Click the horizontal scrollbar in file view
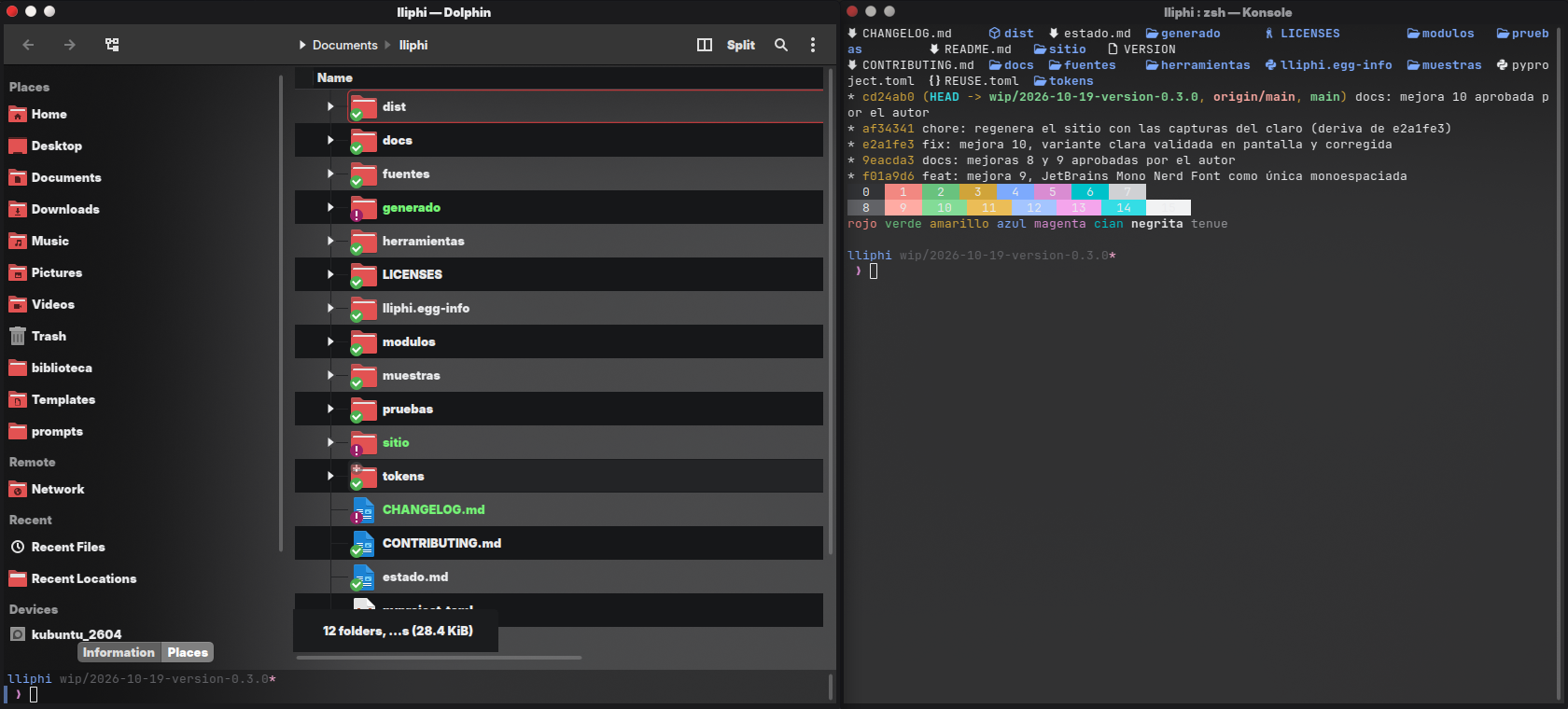 [439, 658]
